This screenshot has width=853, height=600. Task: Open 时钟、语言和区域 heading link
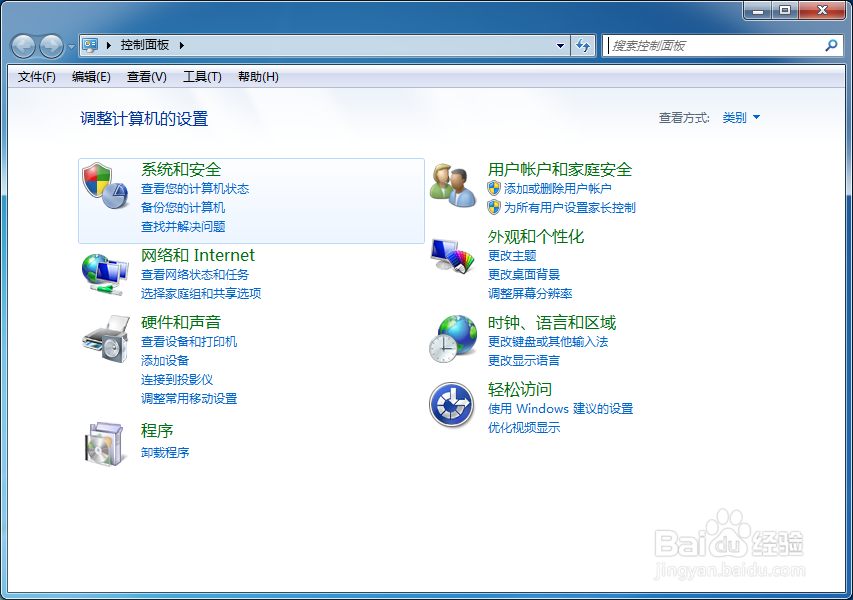(x=552, y=323)
